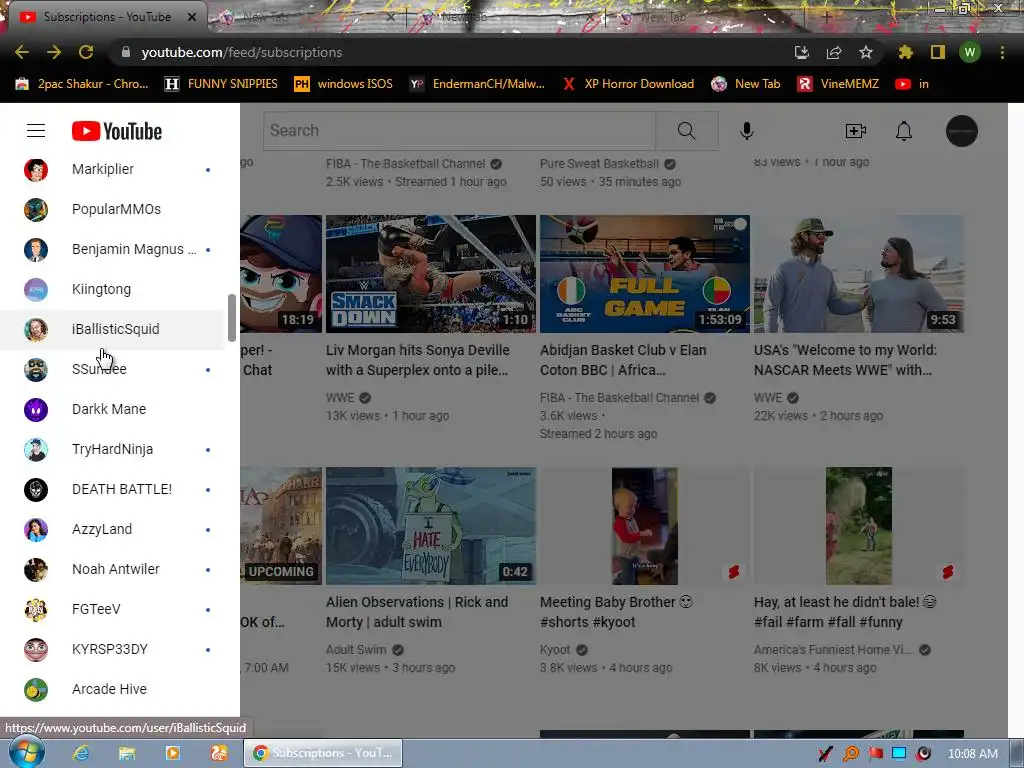The height and width of the screenshot is (768, 1024).
Task: Open Windows Explorer folder on taskbar
Action: point(127,753)
